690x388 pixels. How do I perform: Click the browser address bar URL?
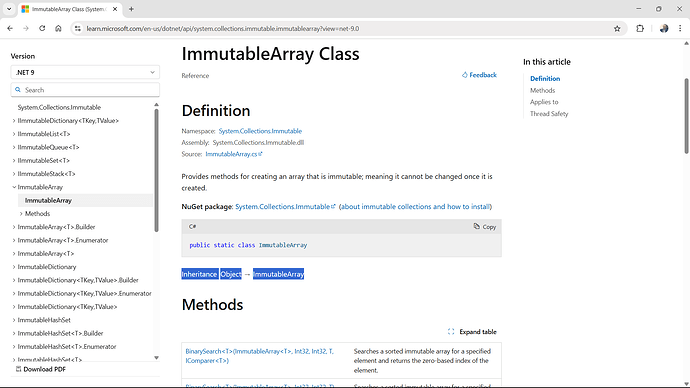[223, 29]
